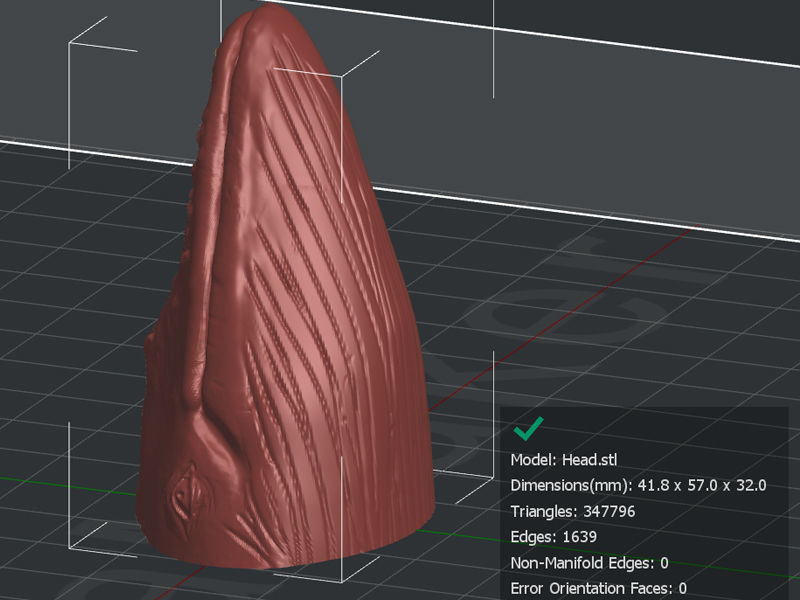Click the Dimensions(mm) 41.8 x 57.0 x 32.0 line
Screen dimensions: 800x600
(x=638, y=485)
